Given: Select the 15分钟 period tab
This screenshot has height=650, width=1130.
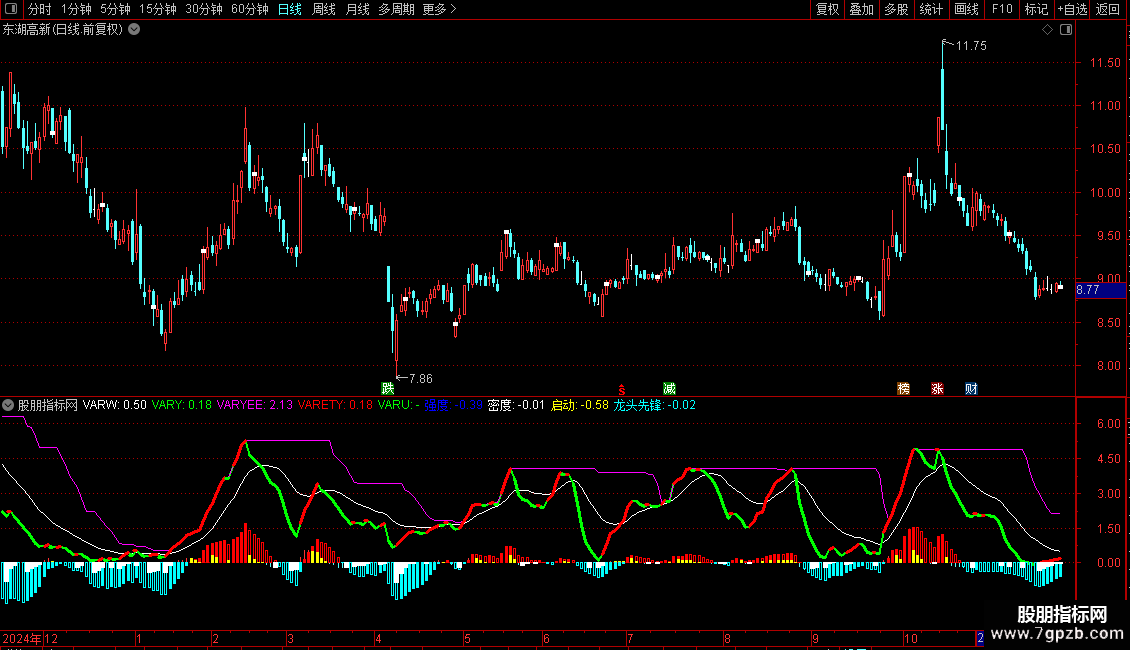Looking at the screenshot, I should point(158,9).
